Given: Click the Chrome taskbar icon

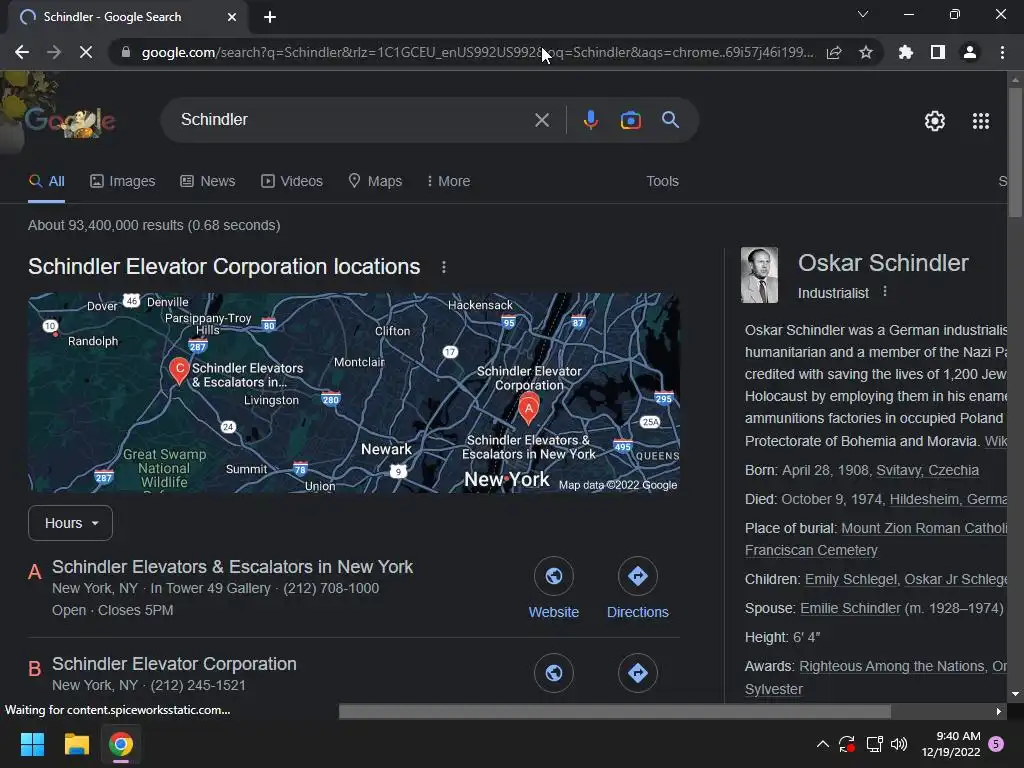Looking at the screenshot, I should coord(121,744).
